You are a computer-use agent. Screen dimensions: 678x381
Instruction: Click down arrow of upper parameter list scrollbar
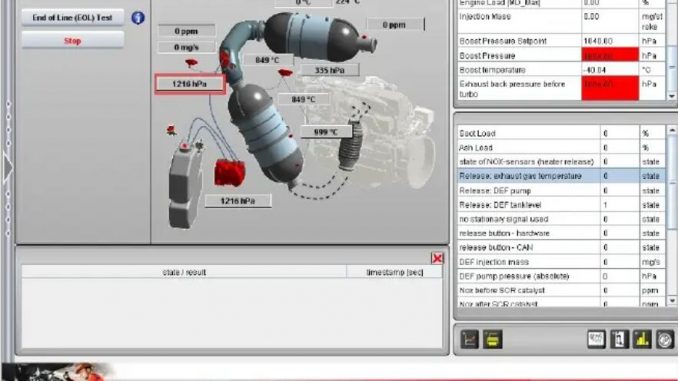(672, 96)
